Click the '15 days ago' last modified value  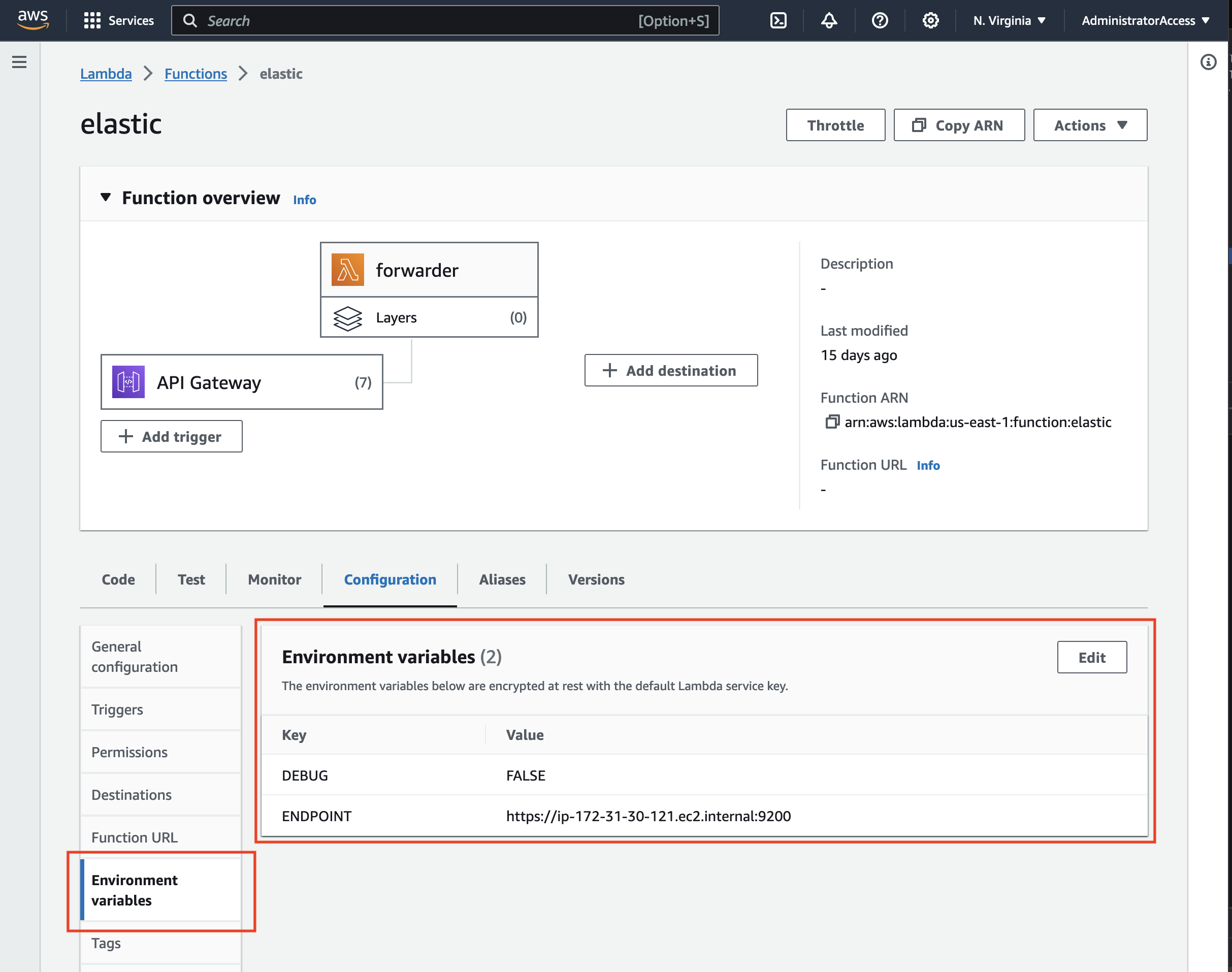coord(859,355)
